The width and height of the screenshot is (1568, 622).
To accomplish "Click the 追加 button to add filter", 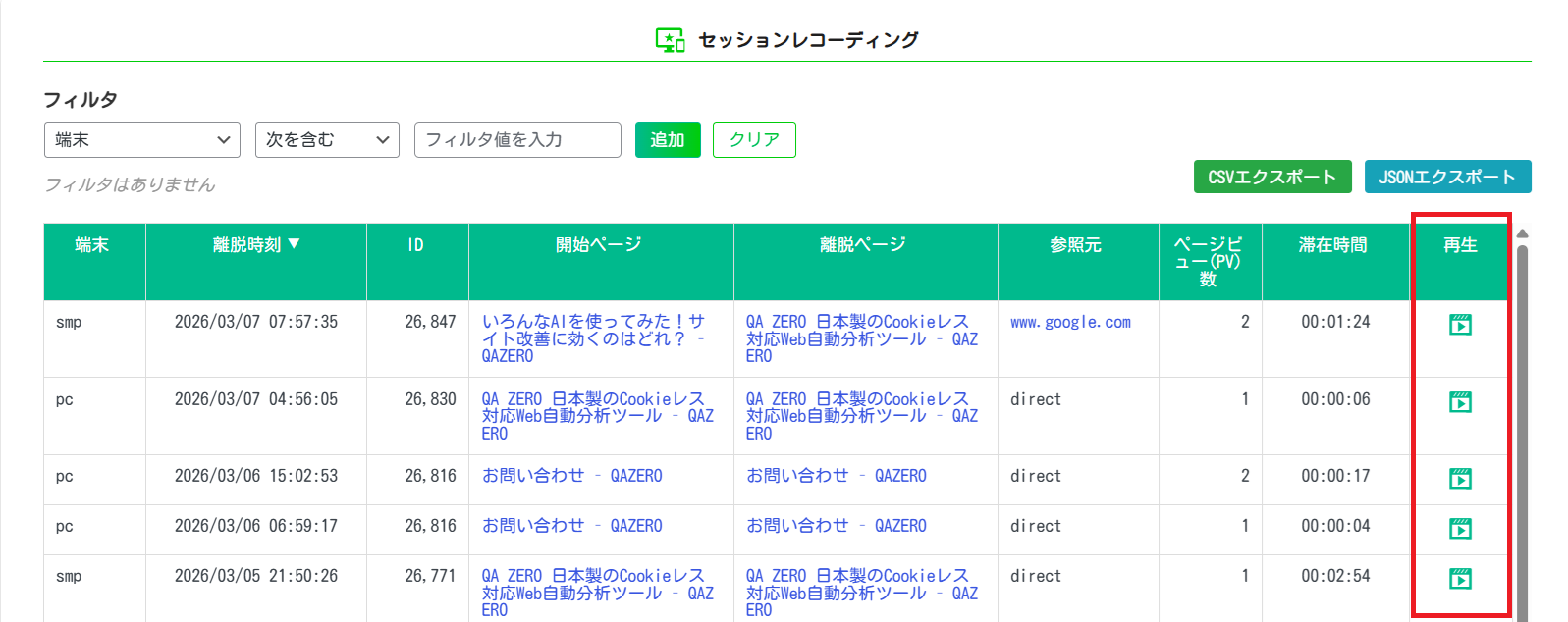I will point(668,139).
